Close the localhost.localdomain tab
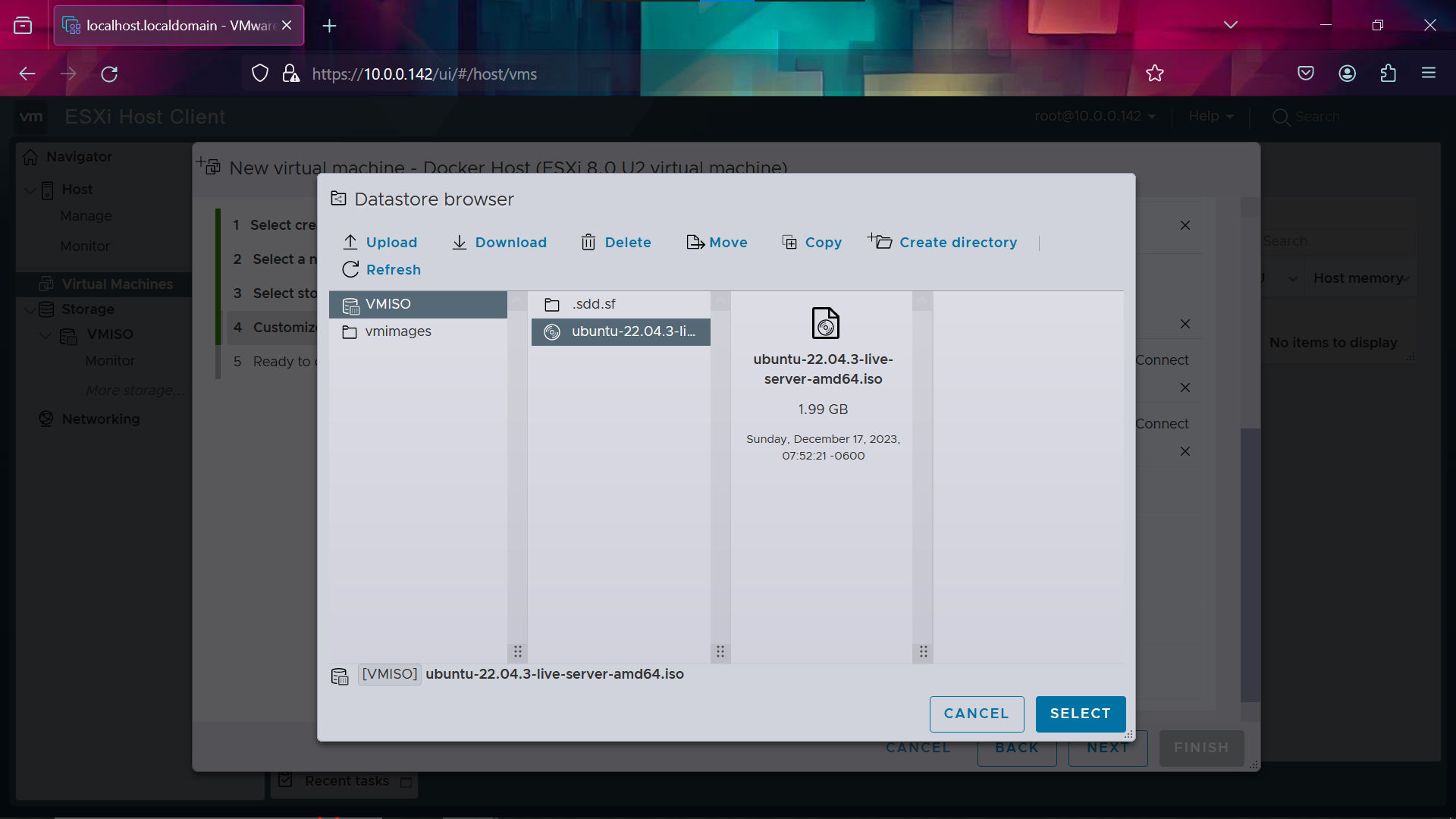This screenshot has width=1456, height=819. coord(287,26)
